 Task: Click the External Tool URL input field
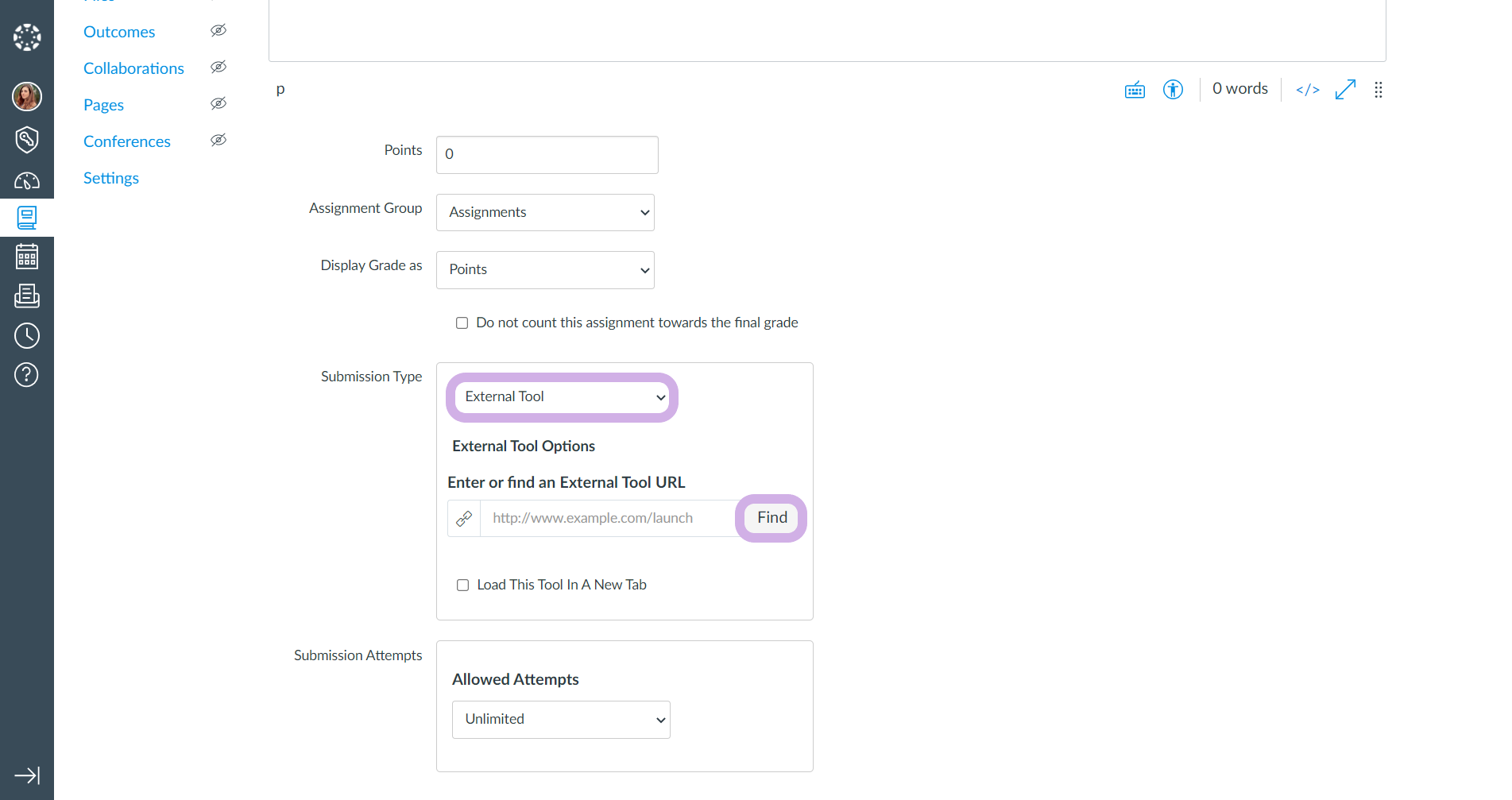[x=612, y=519]
